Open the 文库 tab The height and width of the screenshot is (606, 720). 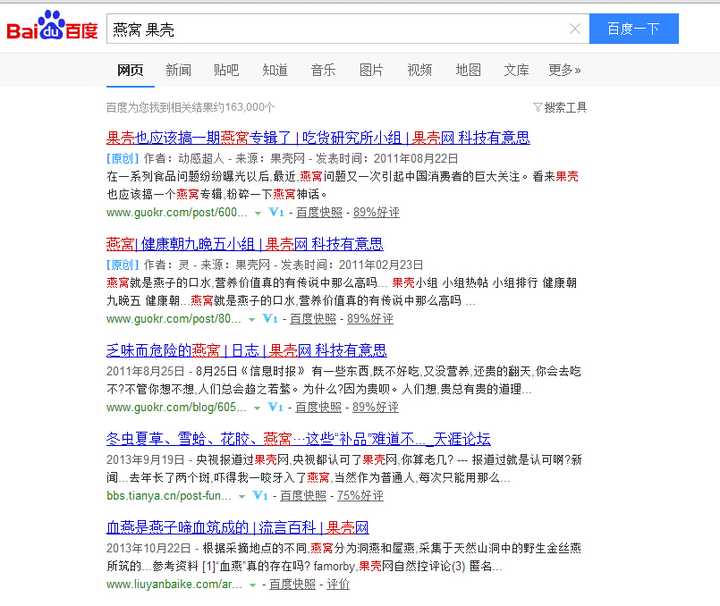(x=516, y=70)
